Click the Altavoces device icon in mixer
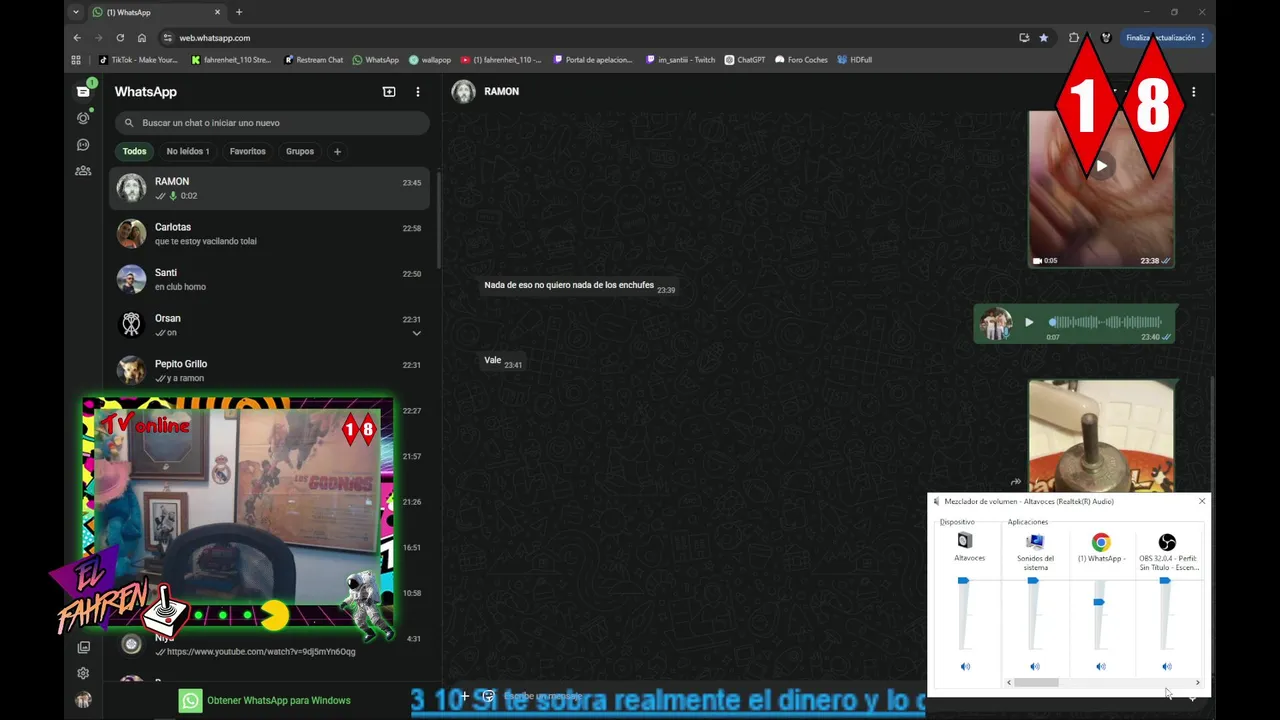The image size is (1280, 720). tap(965, 541)
